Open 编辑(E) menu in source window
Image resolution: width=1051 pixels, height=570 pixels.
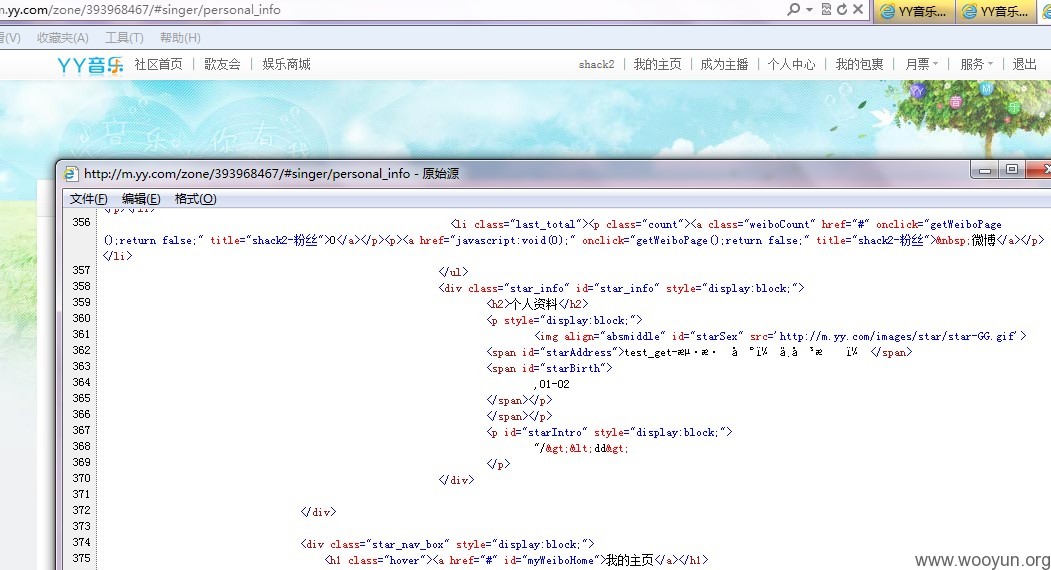click(141, 198)
